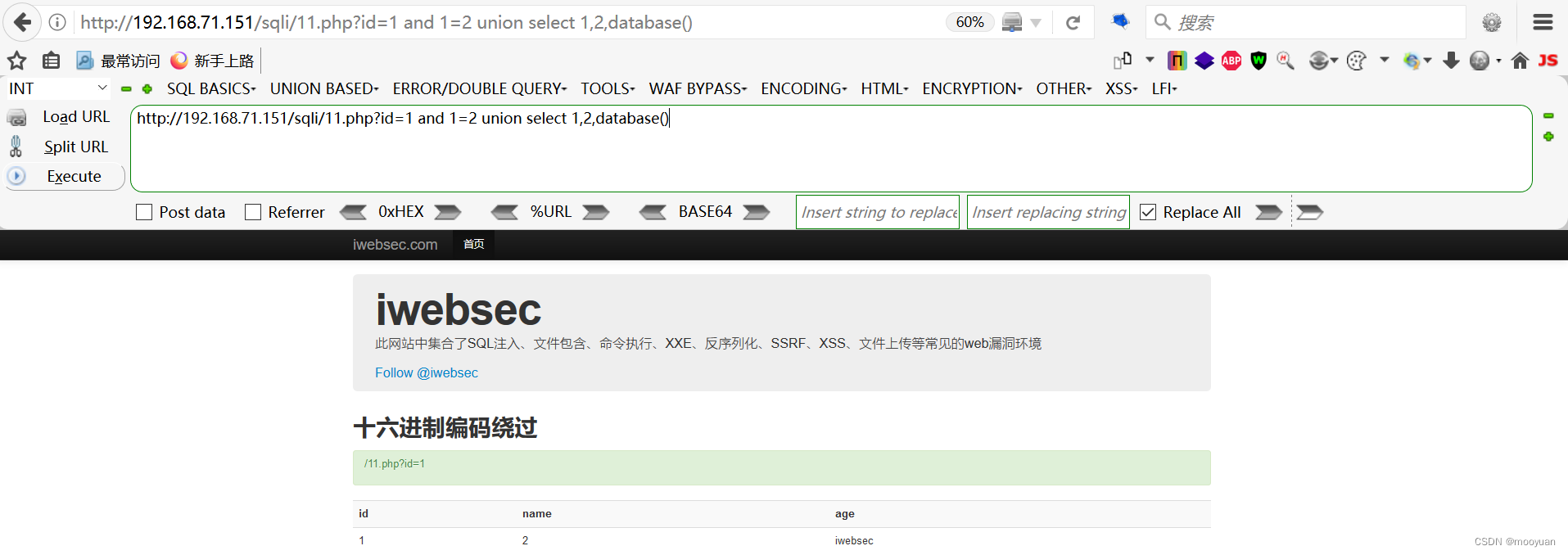Click the 60% zoom level indicator

coord(969,22)
